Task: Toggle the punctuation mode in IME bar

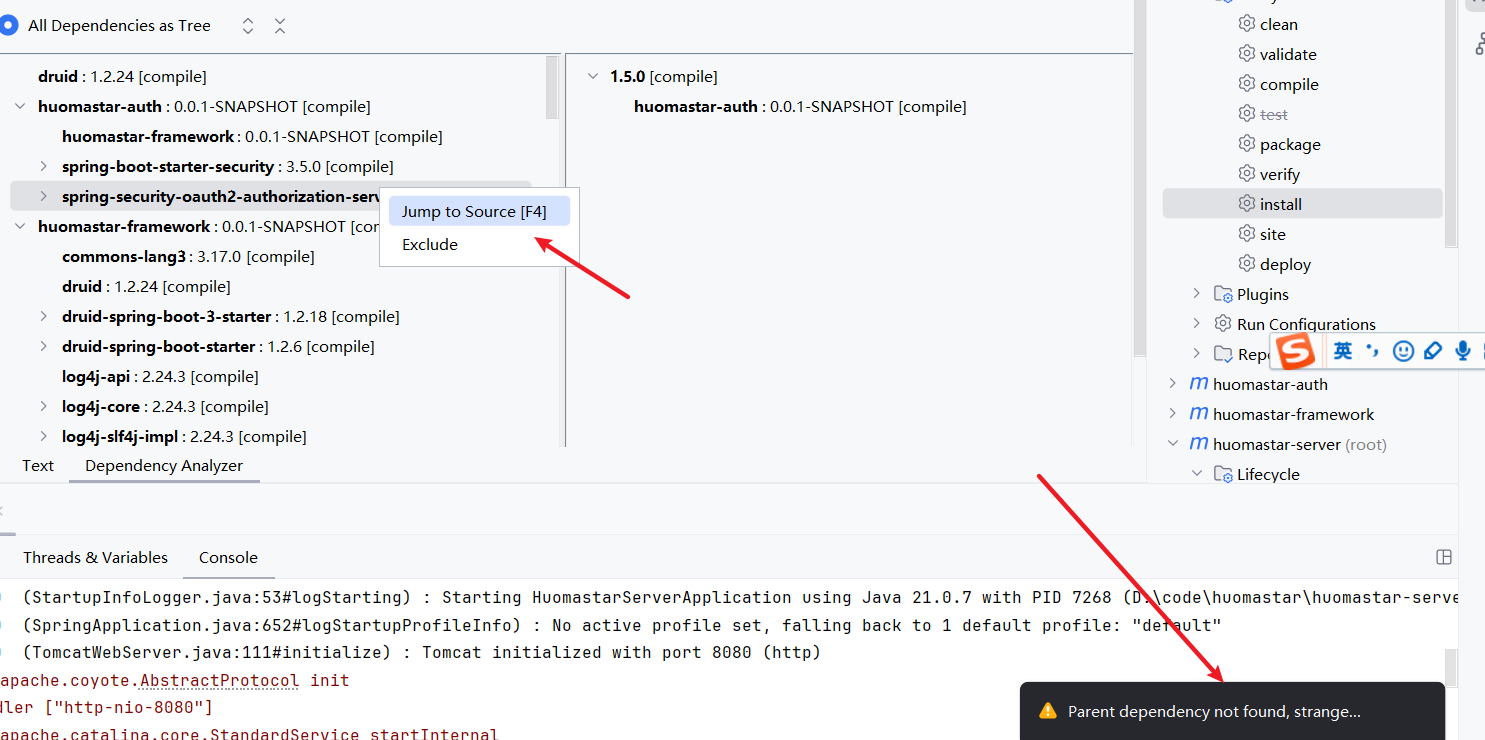Action: 1373,351
